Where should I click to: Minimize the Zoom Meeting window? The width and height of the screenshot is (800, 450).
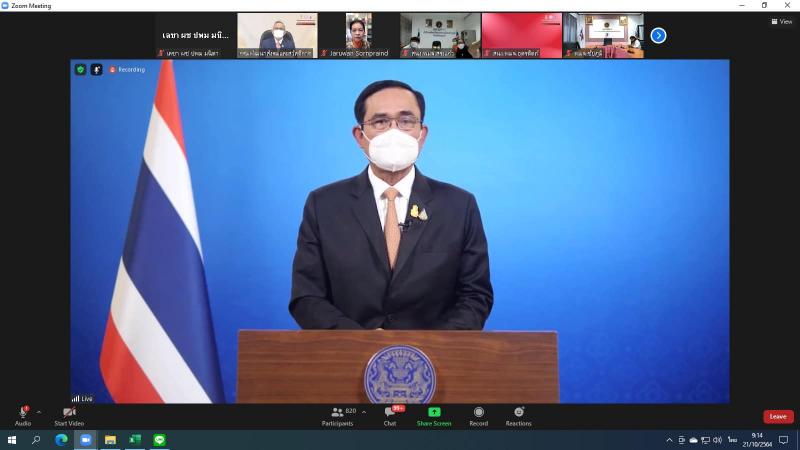tap(742, 5)
